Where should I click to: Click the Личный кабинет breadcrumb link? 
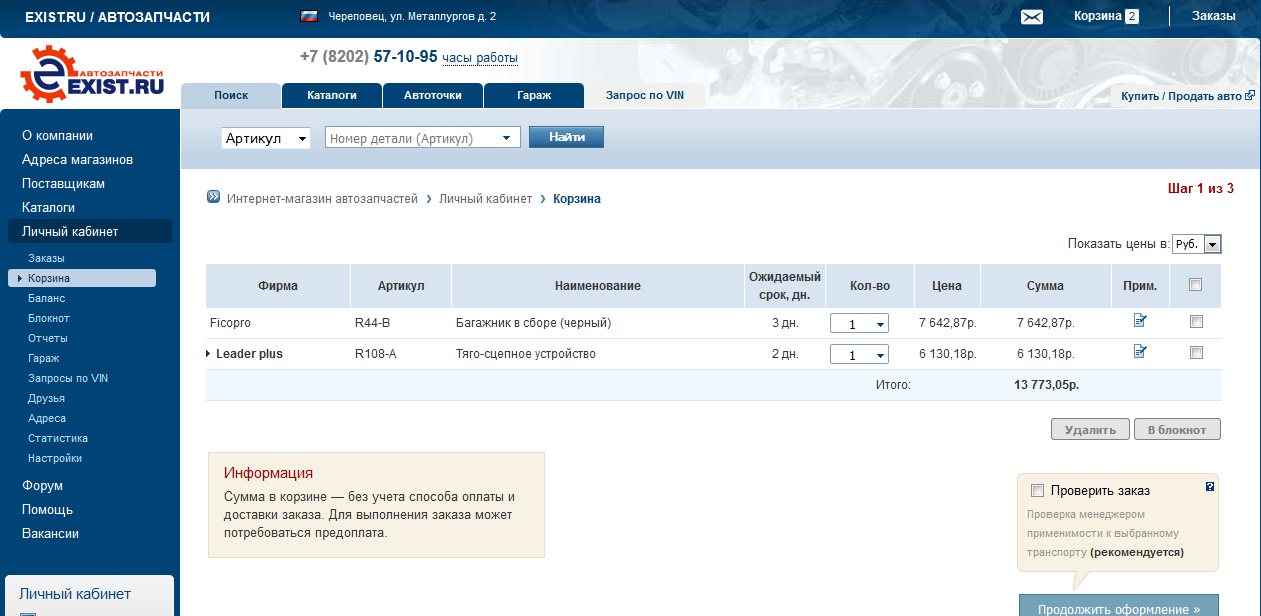click(485, 199)
